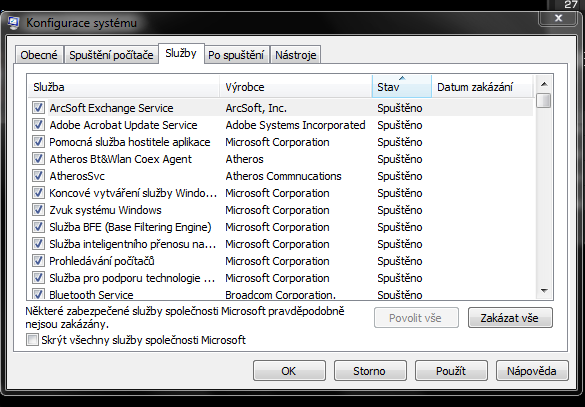Sort by the Stav column header
The height and width of the screenshot is (407, 585).
[x=402, y=87]
